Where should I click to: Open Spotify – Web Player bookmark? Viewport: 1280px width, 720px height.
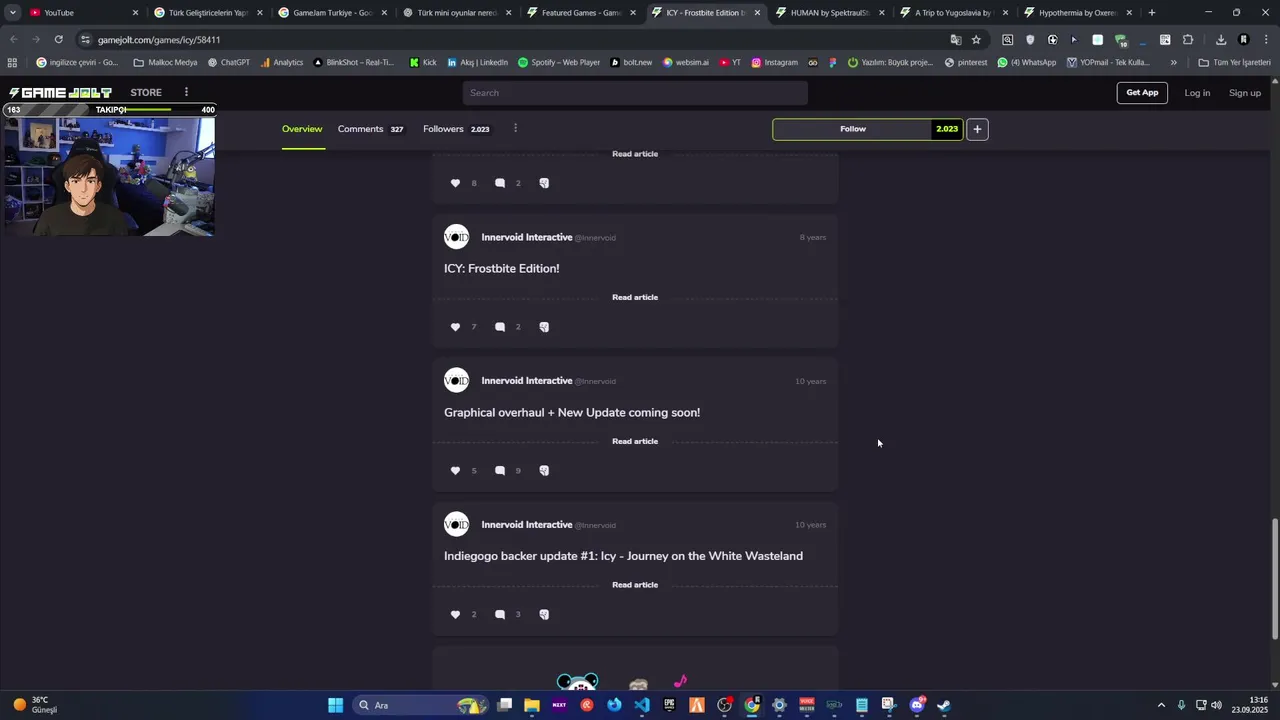[x=559, y=62]
